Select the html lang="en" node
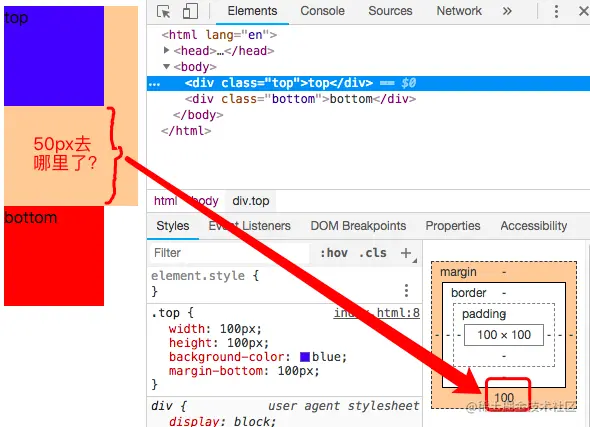Screen dimensions: 590x427 pyautogui.click(x=219, y=35)
